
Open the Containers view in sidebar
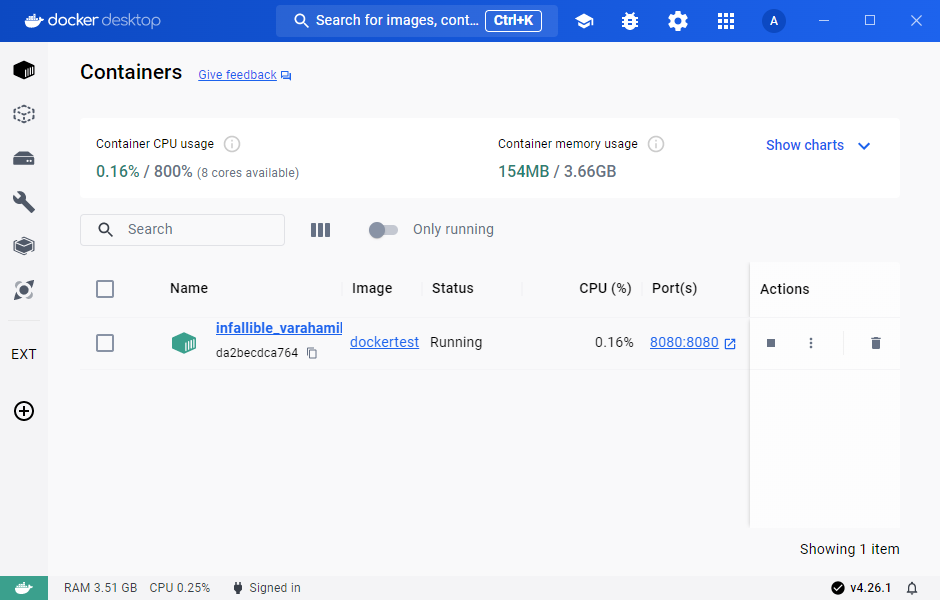pos(24,70)
